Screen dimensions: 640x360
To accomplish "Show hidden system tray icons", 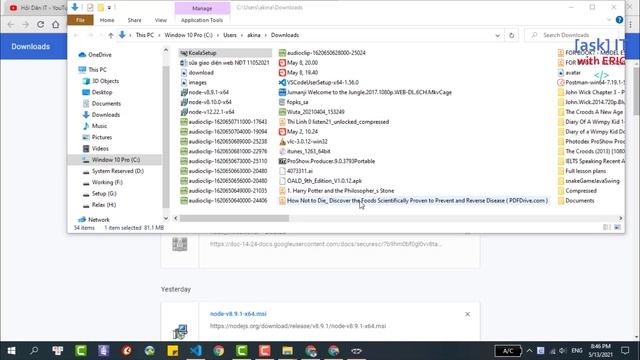I will [529, 351].
